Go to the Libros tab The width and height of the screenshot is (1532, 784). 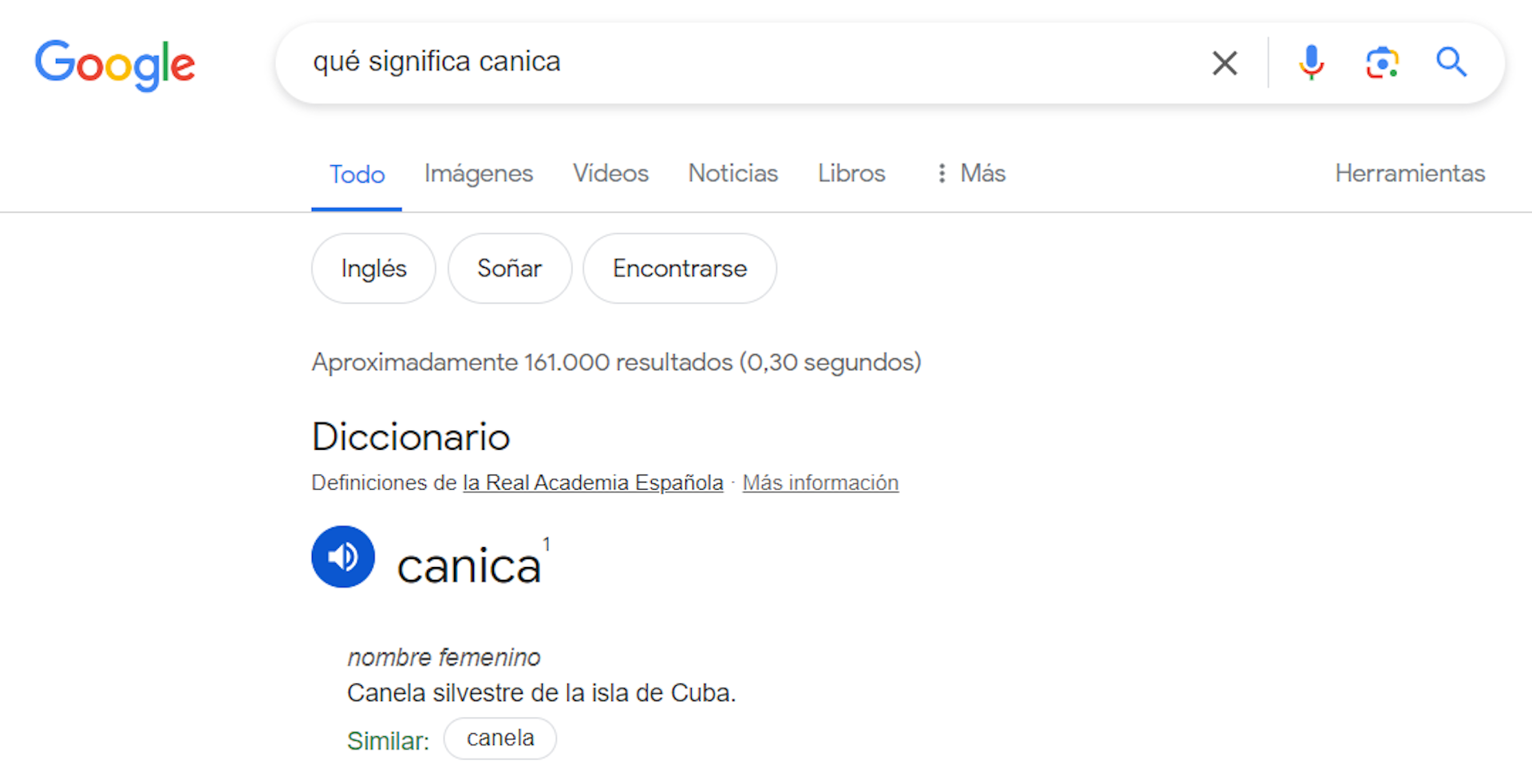pos(851,173)
